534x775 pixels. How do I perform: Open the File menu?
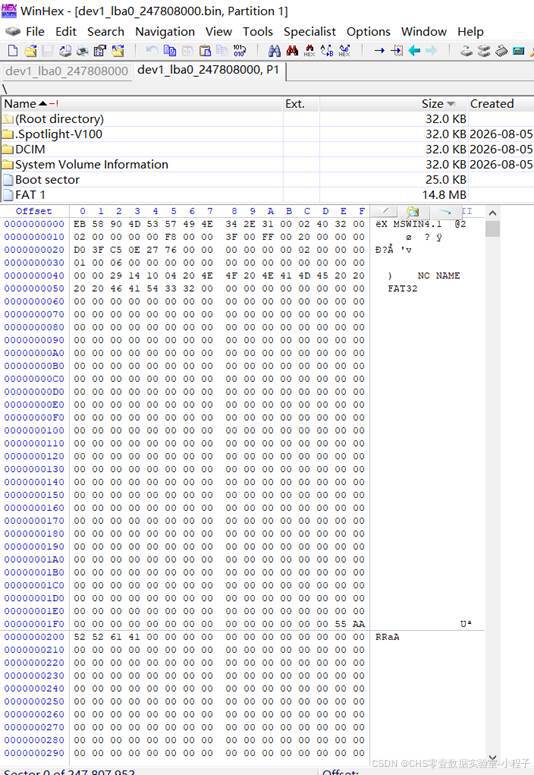(x=35, y=32)
